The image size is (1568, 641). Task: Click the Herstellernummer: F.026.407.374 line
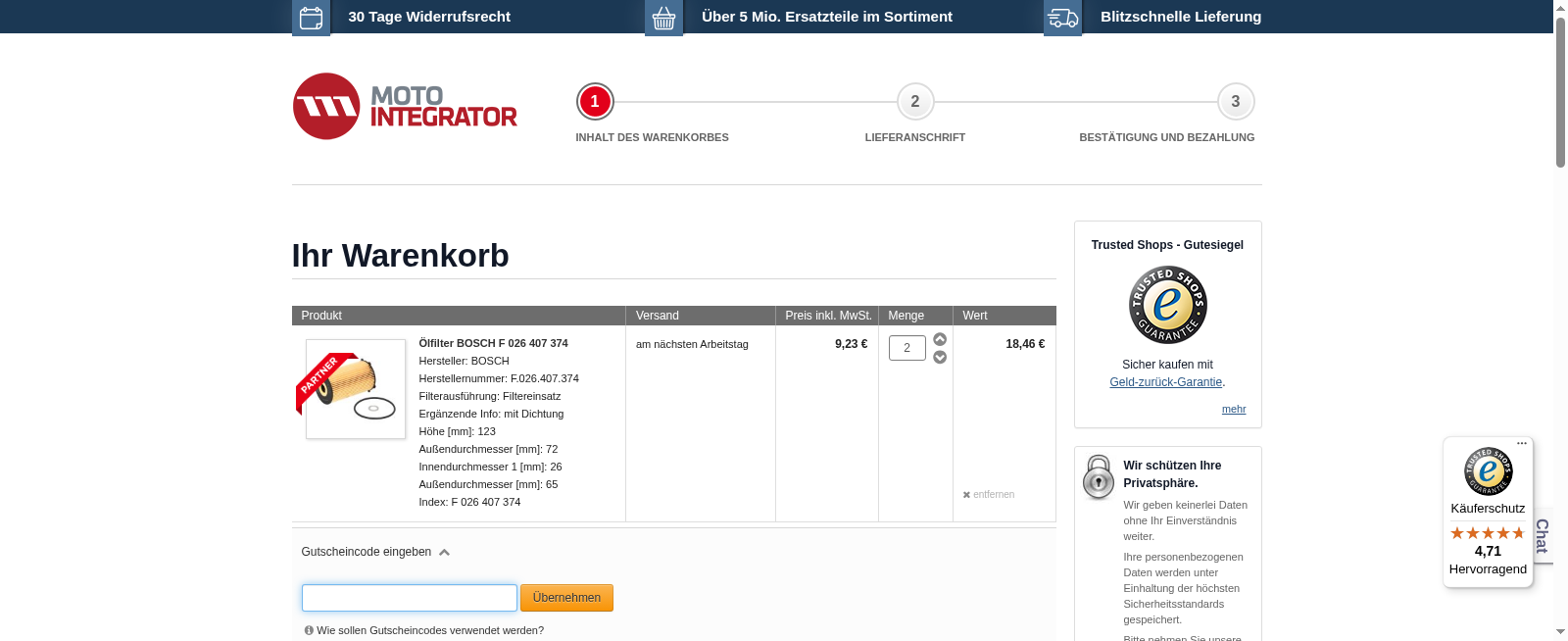[x=499, y=378]
